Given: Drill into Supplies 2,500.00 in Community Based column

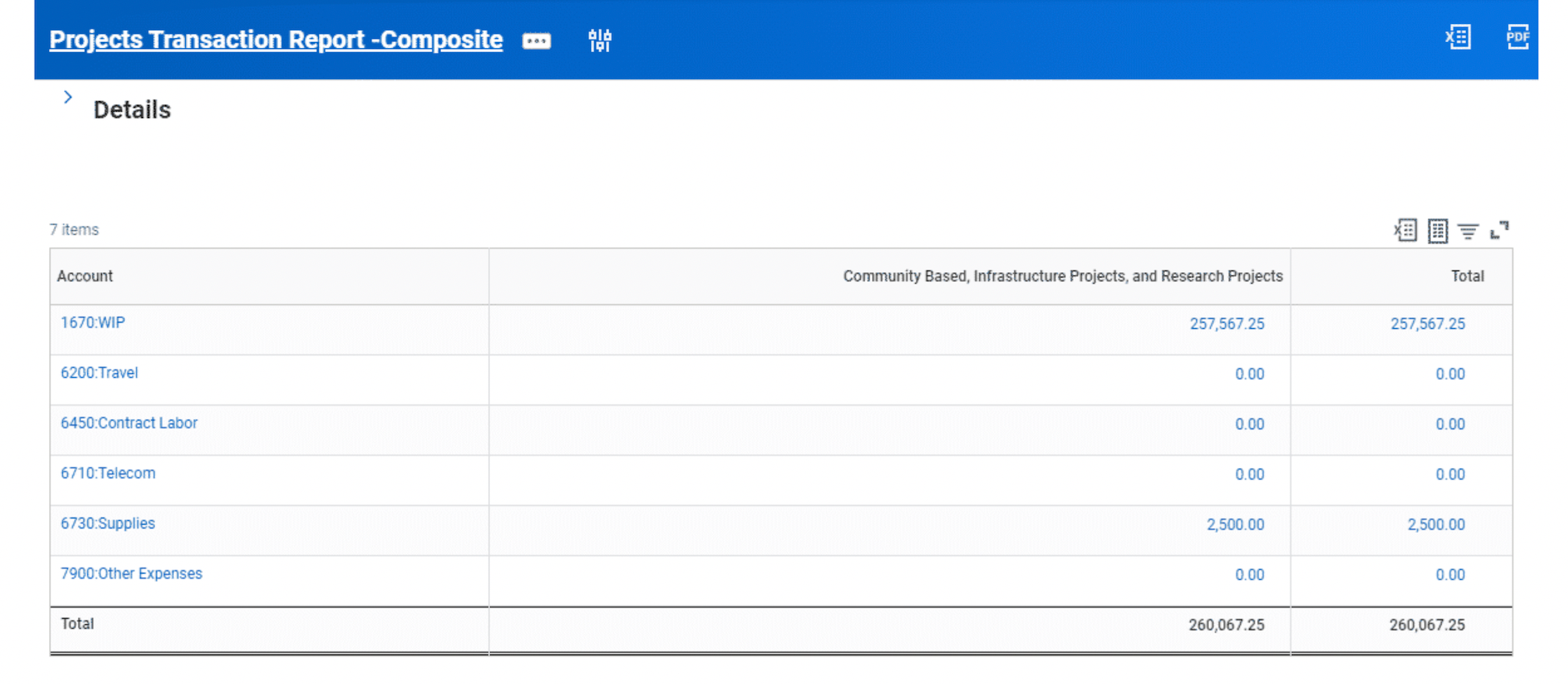Looking at the screenshot, I should click(1235, 525).
